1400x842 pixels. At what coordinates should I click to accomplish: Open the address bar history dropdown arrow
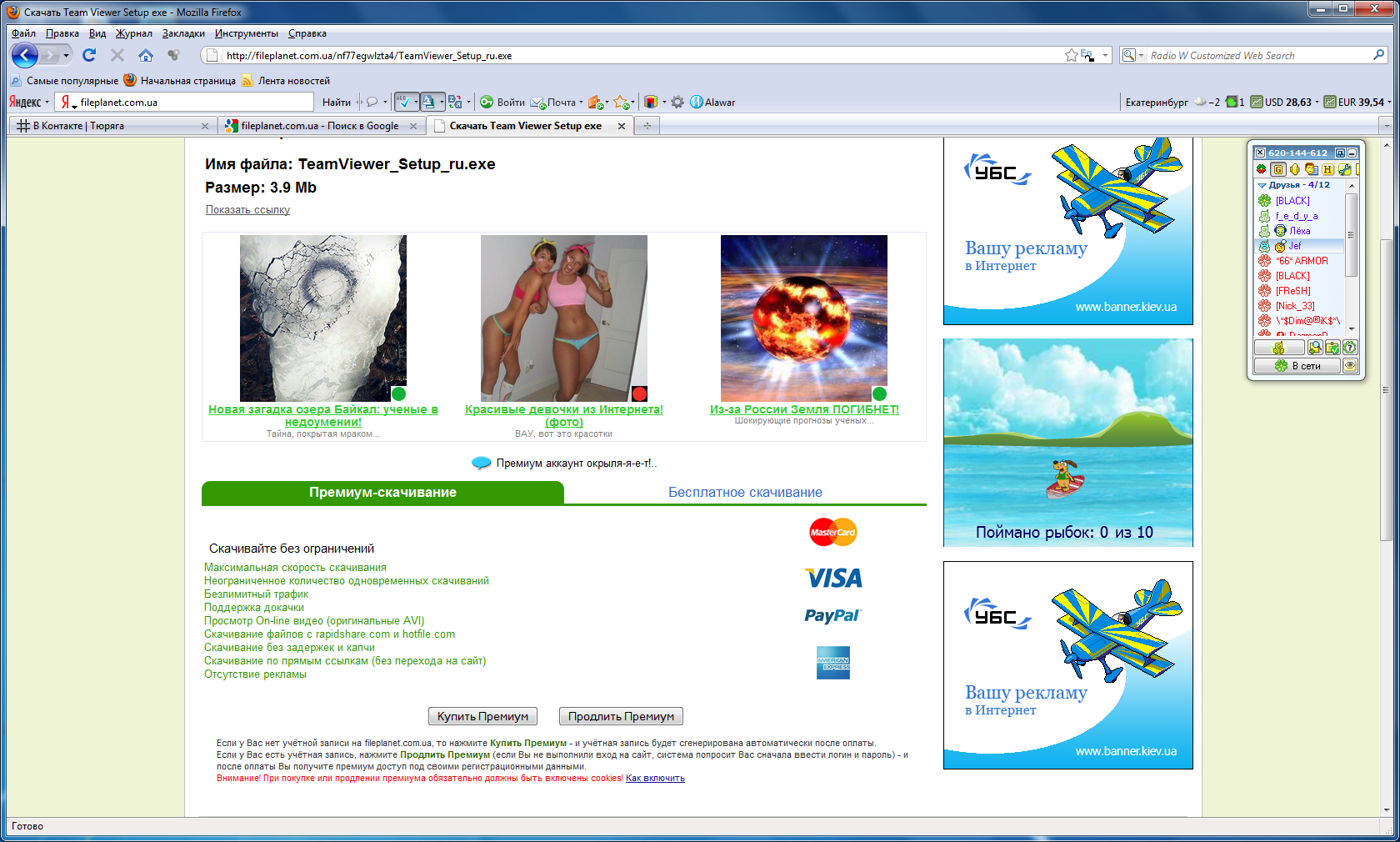(x=1106, y=55)
